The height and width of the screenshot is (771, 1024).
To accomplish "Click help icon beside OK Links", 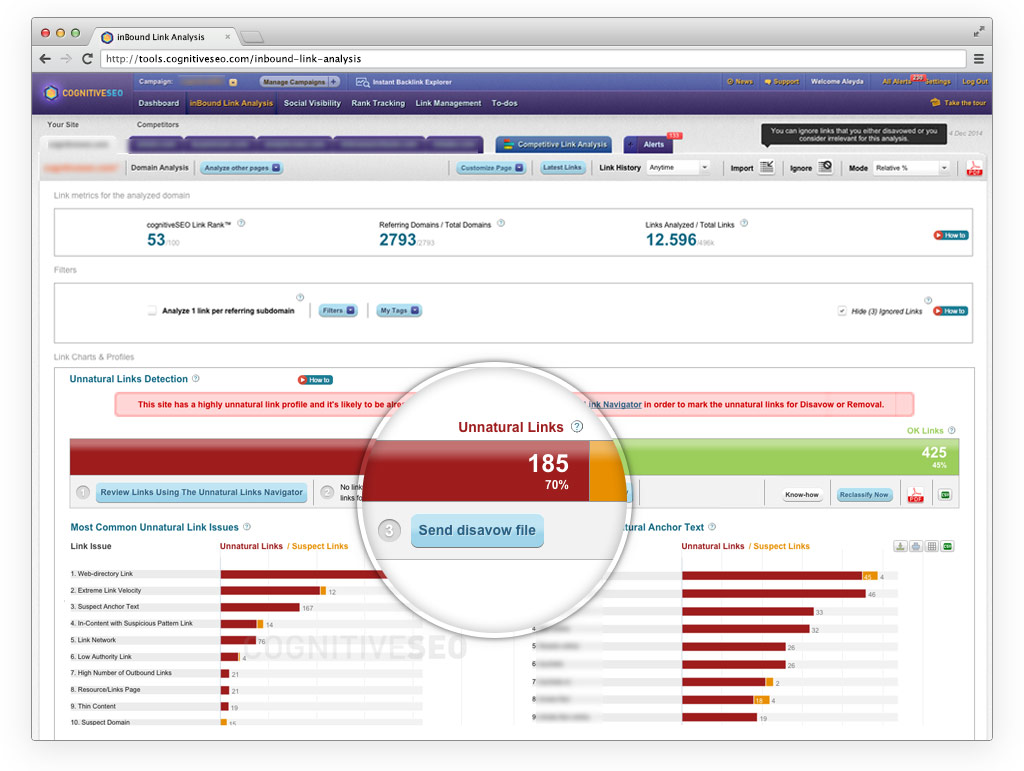I will (x=952, y=430).
